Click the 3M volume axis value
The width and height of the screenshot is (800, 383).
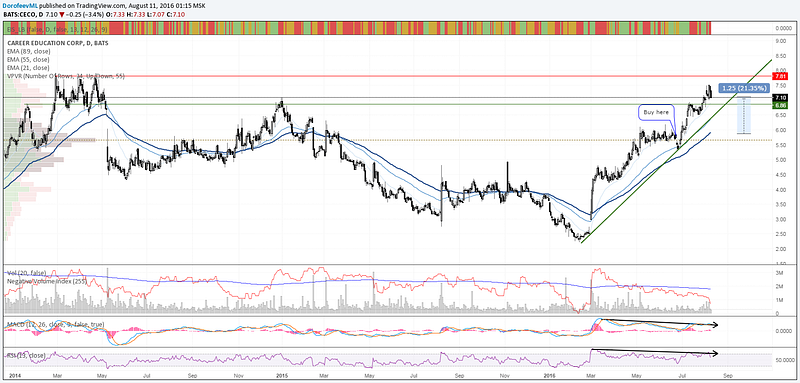(781, 274)
